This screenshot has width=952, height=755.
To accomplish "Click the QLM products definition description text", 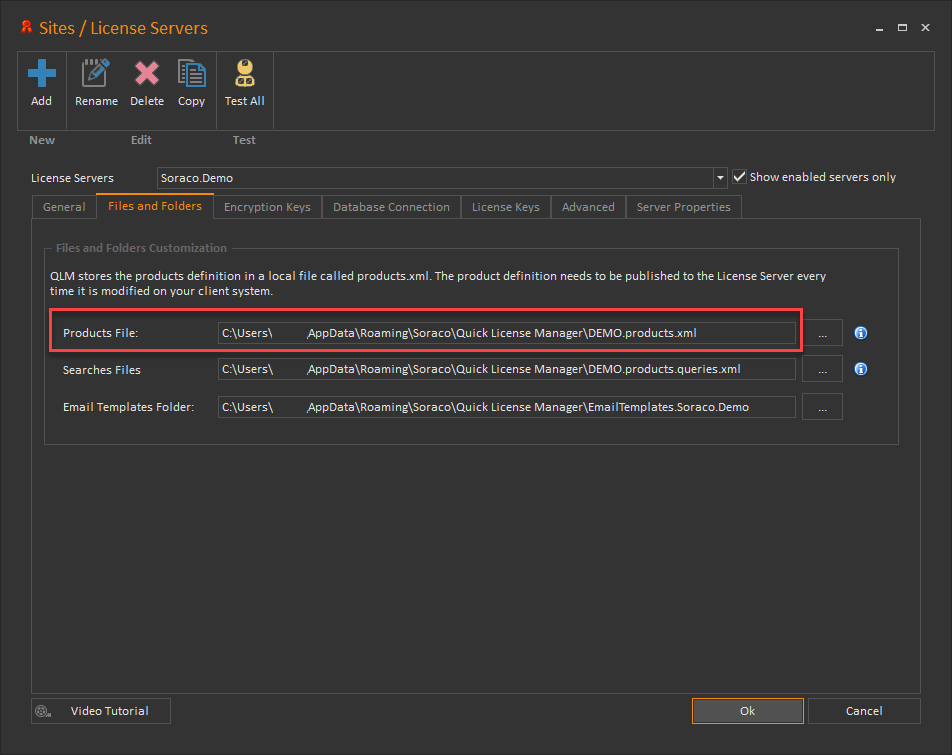I will [438, 283].
